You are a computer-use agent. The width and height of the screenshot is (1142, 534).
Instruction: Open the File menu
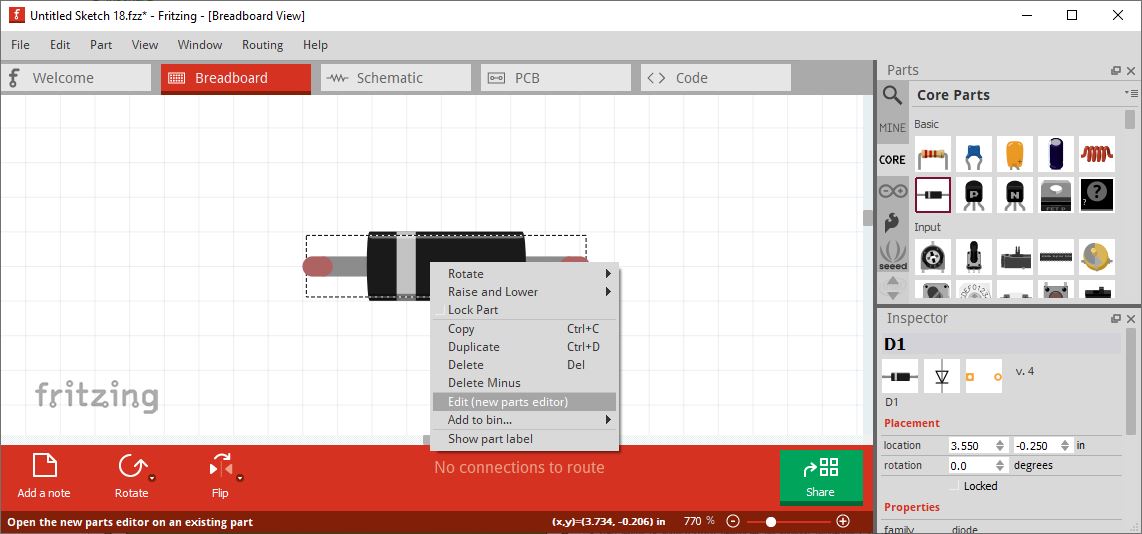point(20,44)
